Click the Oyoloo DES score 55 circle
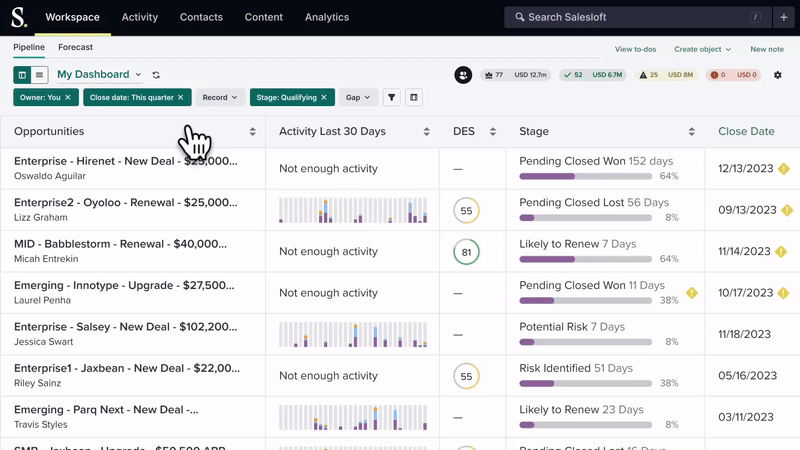The width and height of the screenshot is (800, 450). click(466, 211)
